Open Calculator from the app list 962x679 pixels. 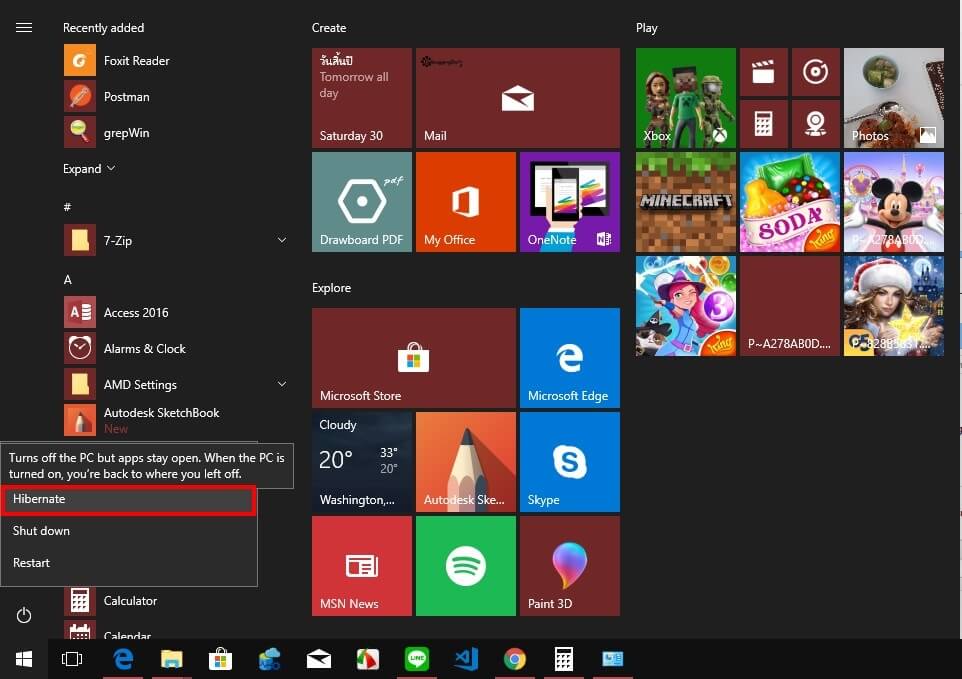[x=175, y=600]
